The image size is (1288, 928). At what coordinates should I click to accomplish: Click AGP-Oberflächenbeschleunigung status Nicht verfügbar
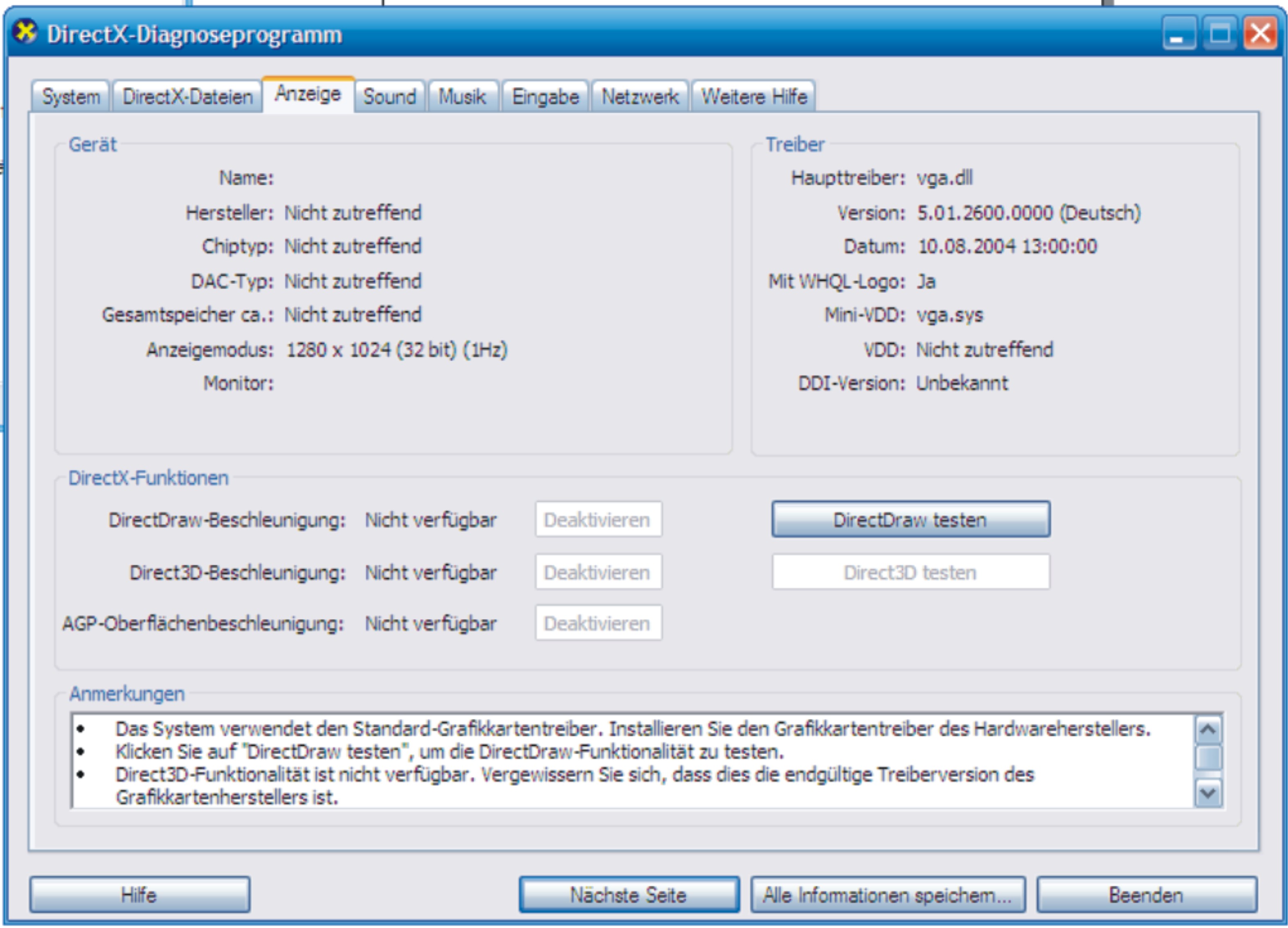click(430, 624)
